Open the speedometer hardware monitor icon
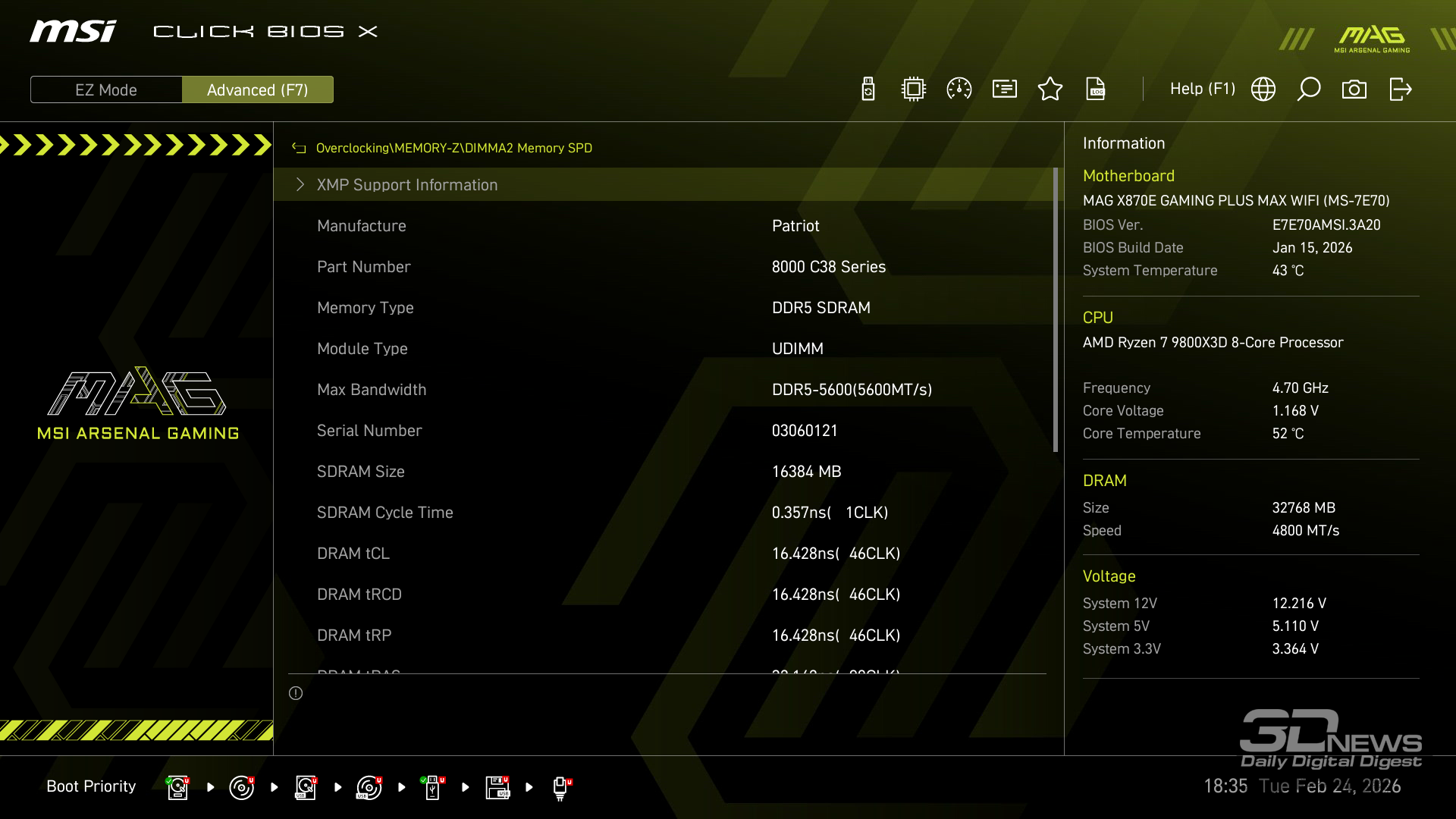The height and width of the screenshot is (819, 1456). pos(959,89)
